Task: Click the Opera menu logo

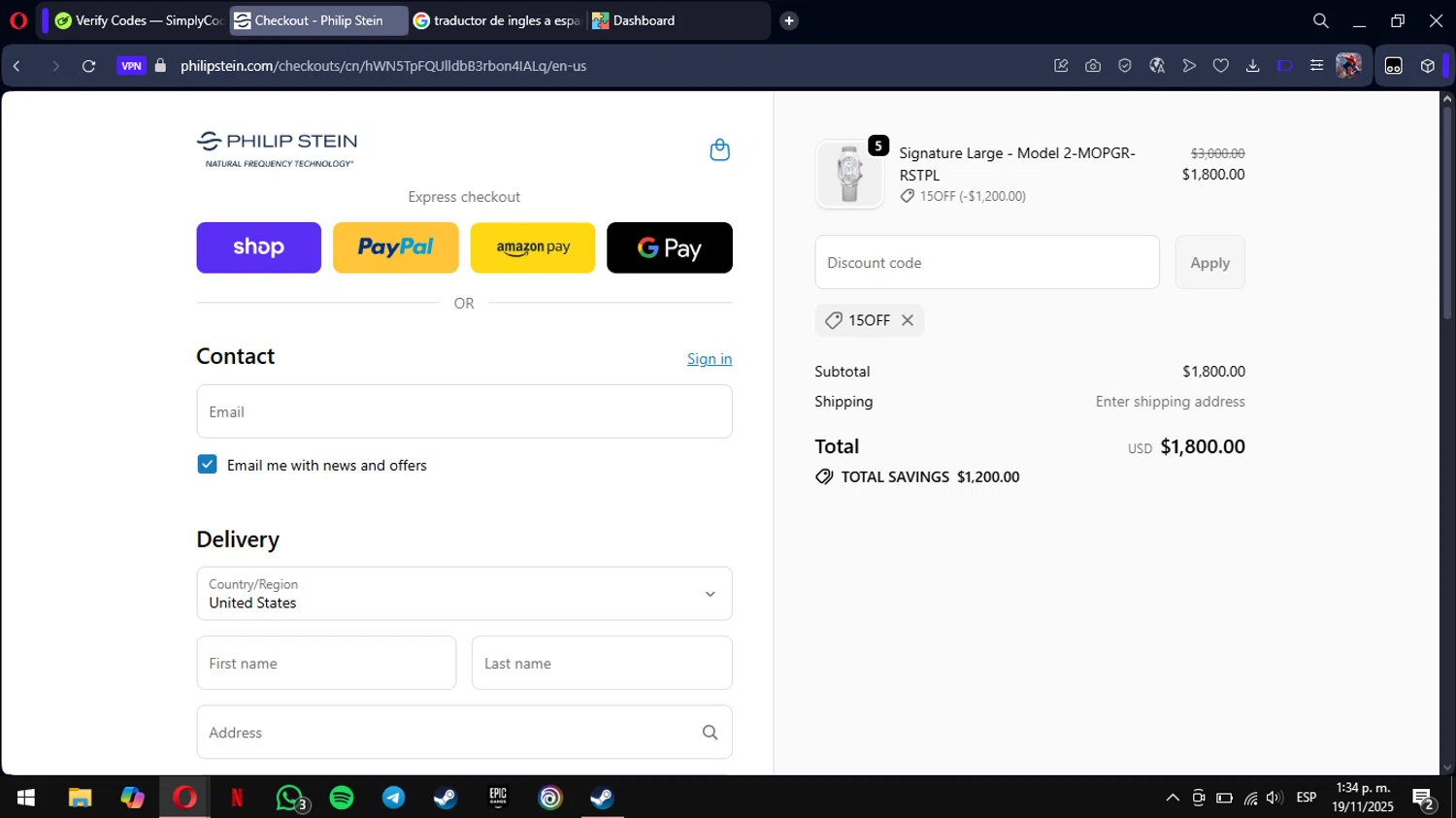Action: (x=18, y=20)
